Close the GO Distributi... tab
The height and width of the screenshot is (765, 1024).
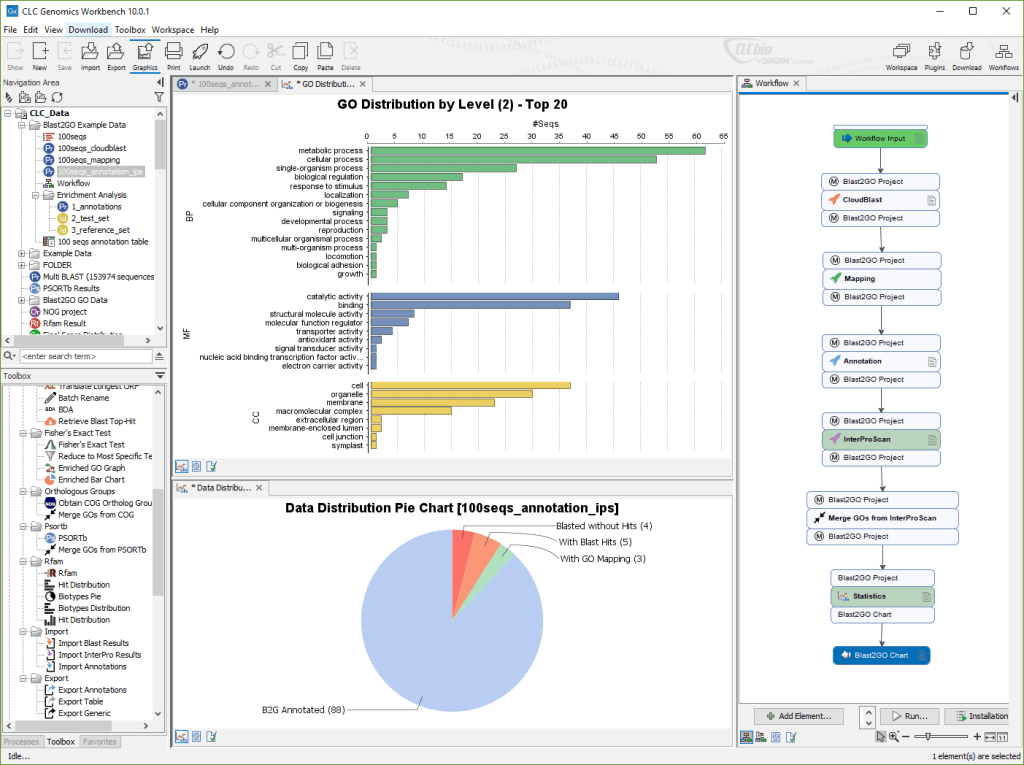click(x=362, y=84)
